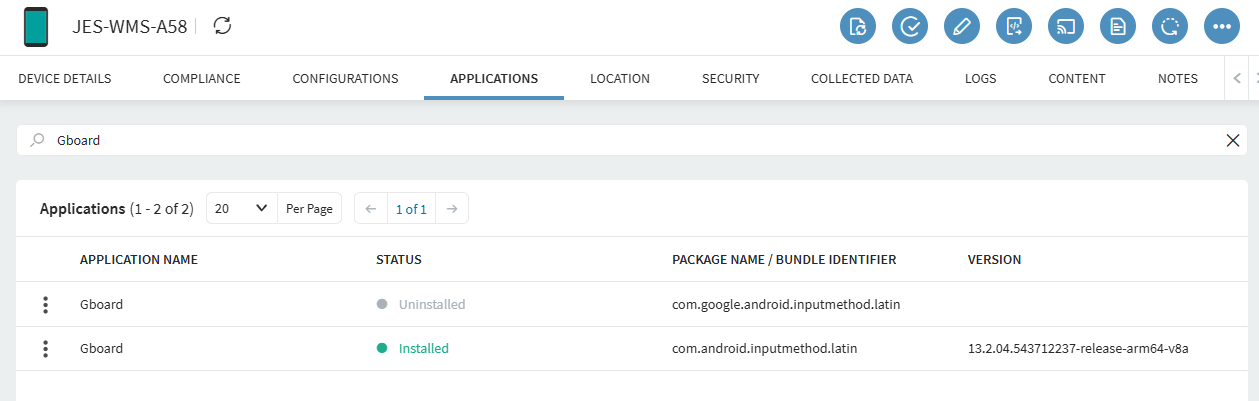1259x401 pixels.
Task: Click the check-in circular checkmark icon
Action: pos(910,27)
